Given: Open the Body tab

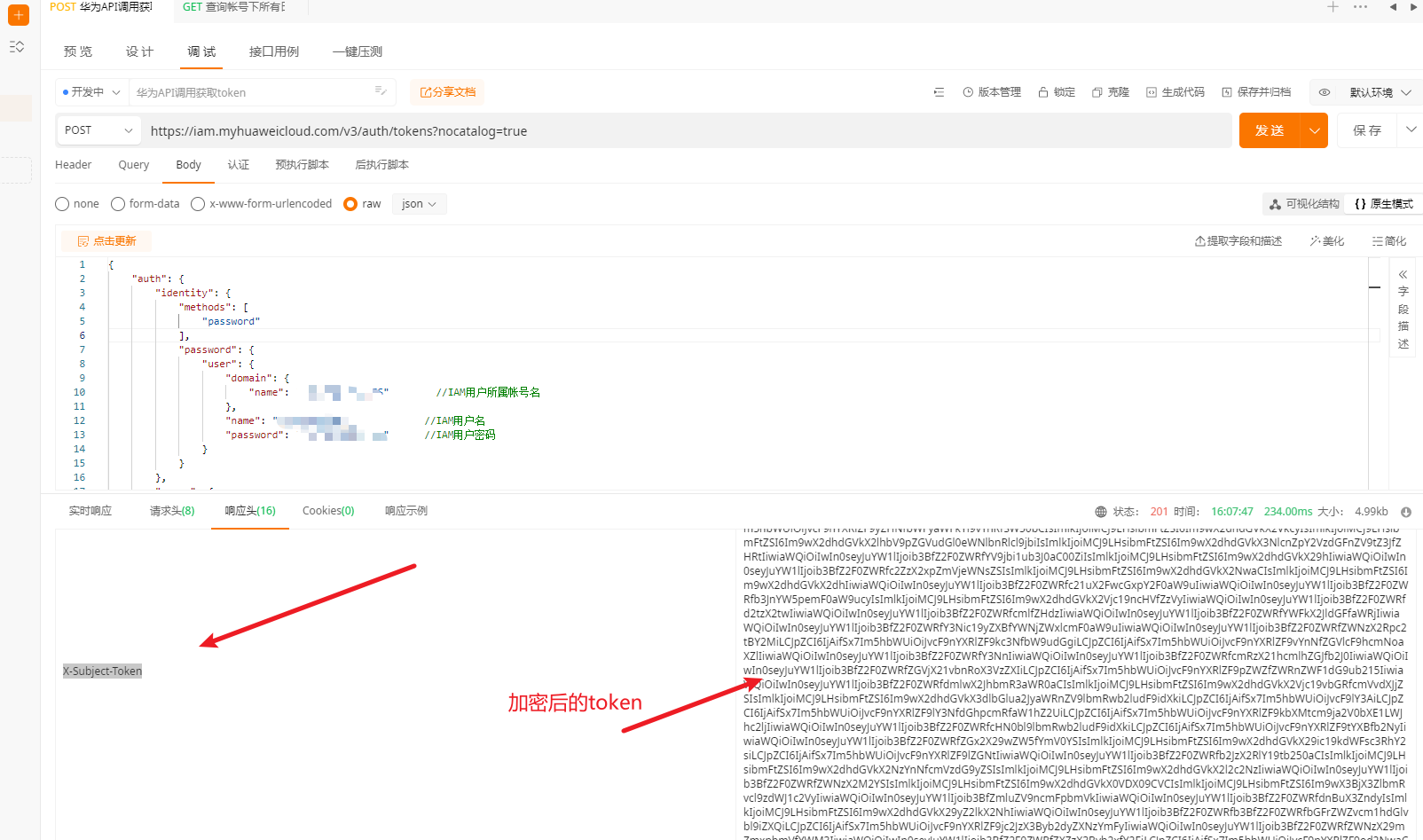Looking at the screenshot, I should [x=189, y=165].
